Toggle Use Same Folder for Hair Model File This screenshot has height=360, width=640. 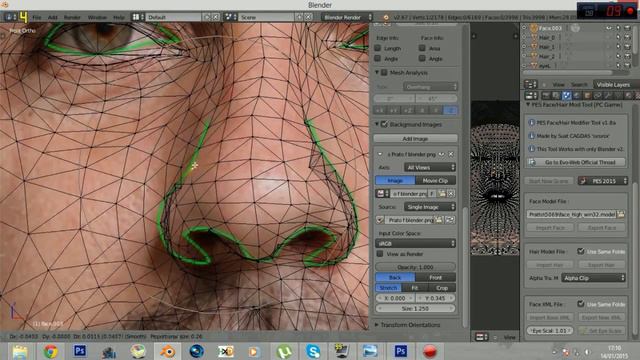point(580,251)
